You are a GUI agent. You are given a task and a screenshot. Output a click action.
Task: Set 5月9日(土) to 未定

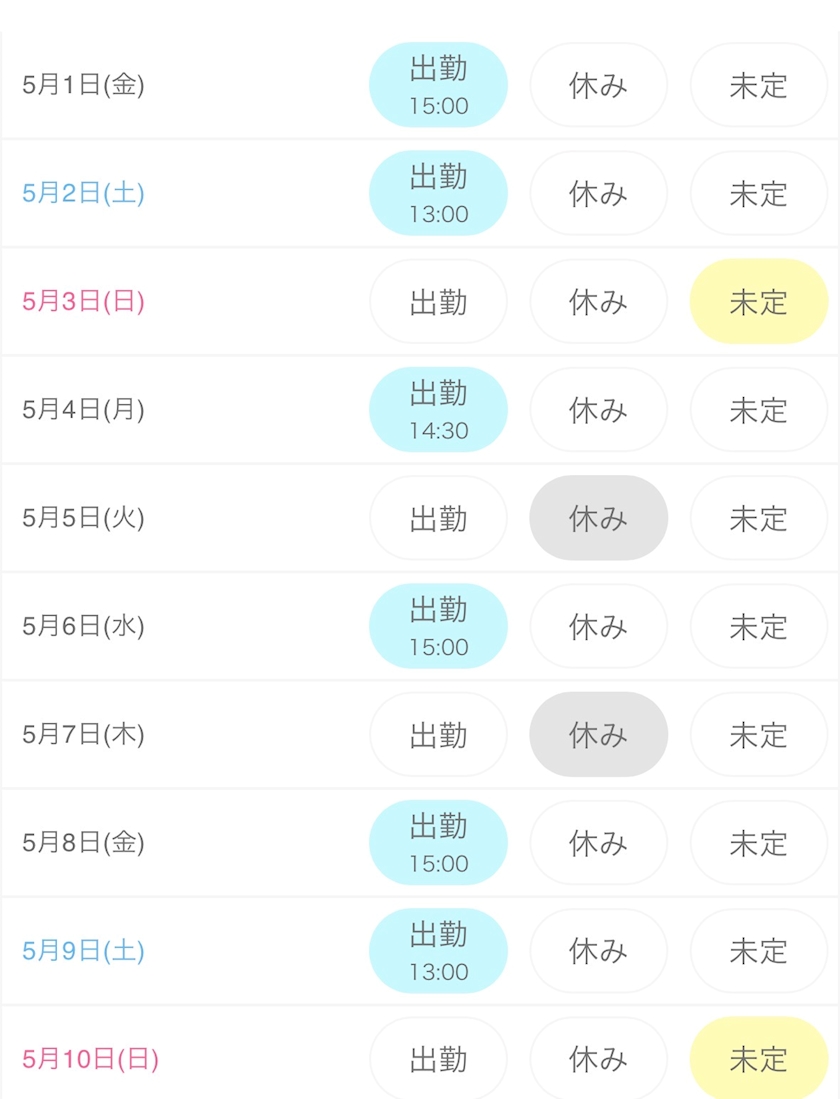(758, 951)
